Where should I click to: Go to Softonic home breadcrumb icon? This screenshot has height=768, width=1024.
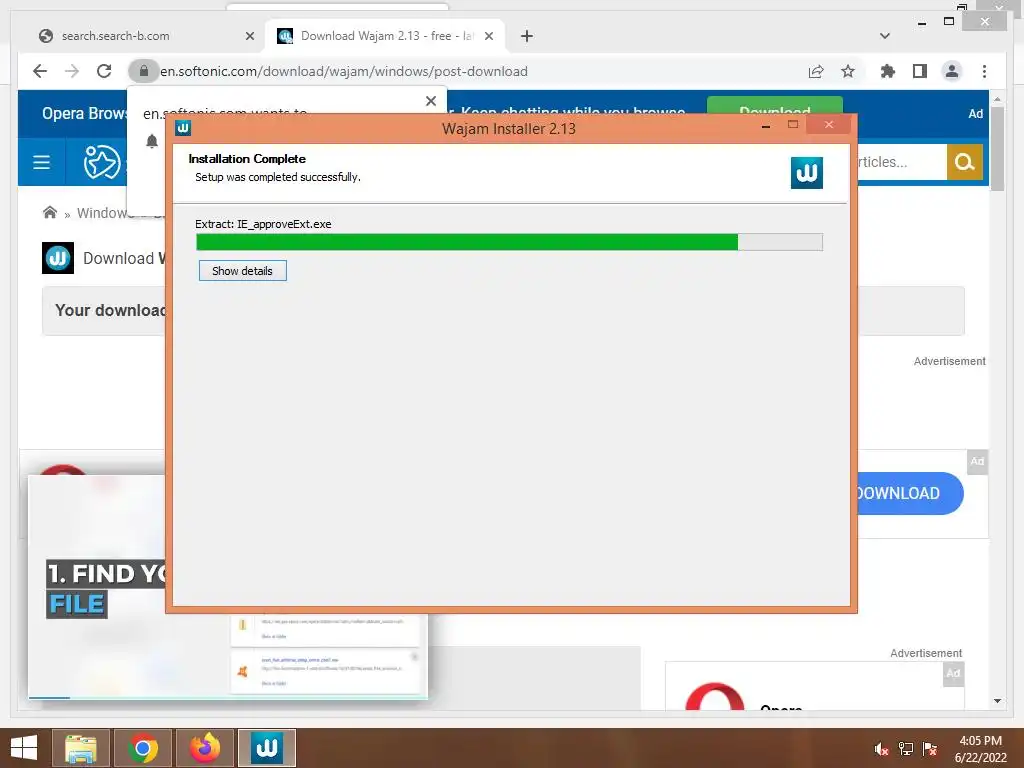(x=50, y=213)
